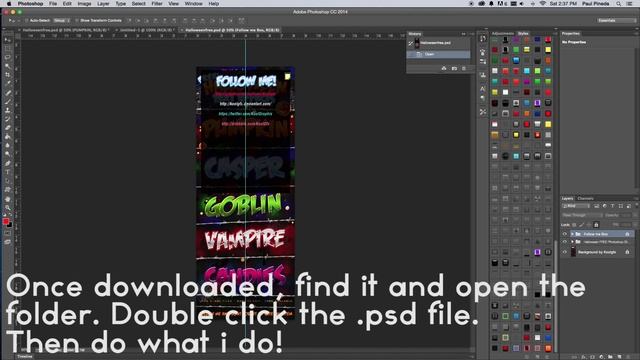Select the Rectangular Marquee tool
Image resolution: width=640 pixels, height=360 pixels.
[x=8, y=49]
